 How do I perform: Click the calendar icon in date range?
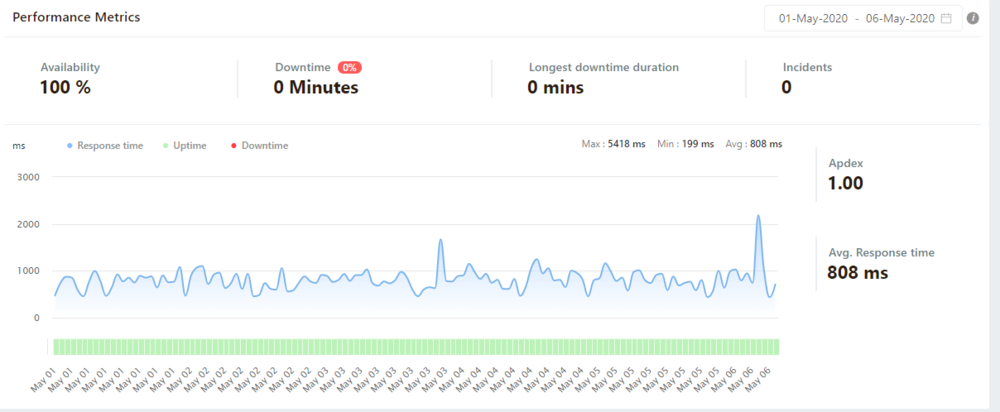click(x=946, y=18)
